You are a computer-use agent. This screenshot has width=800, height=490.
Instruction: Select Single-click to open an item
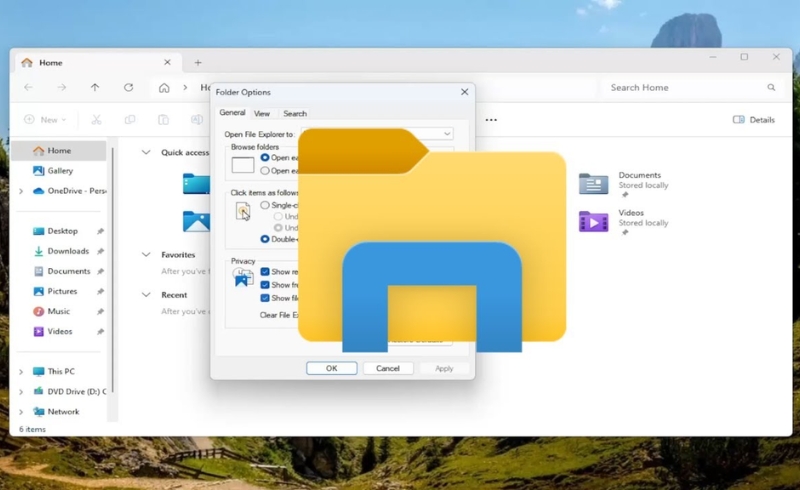click(265, 205)
